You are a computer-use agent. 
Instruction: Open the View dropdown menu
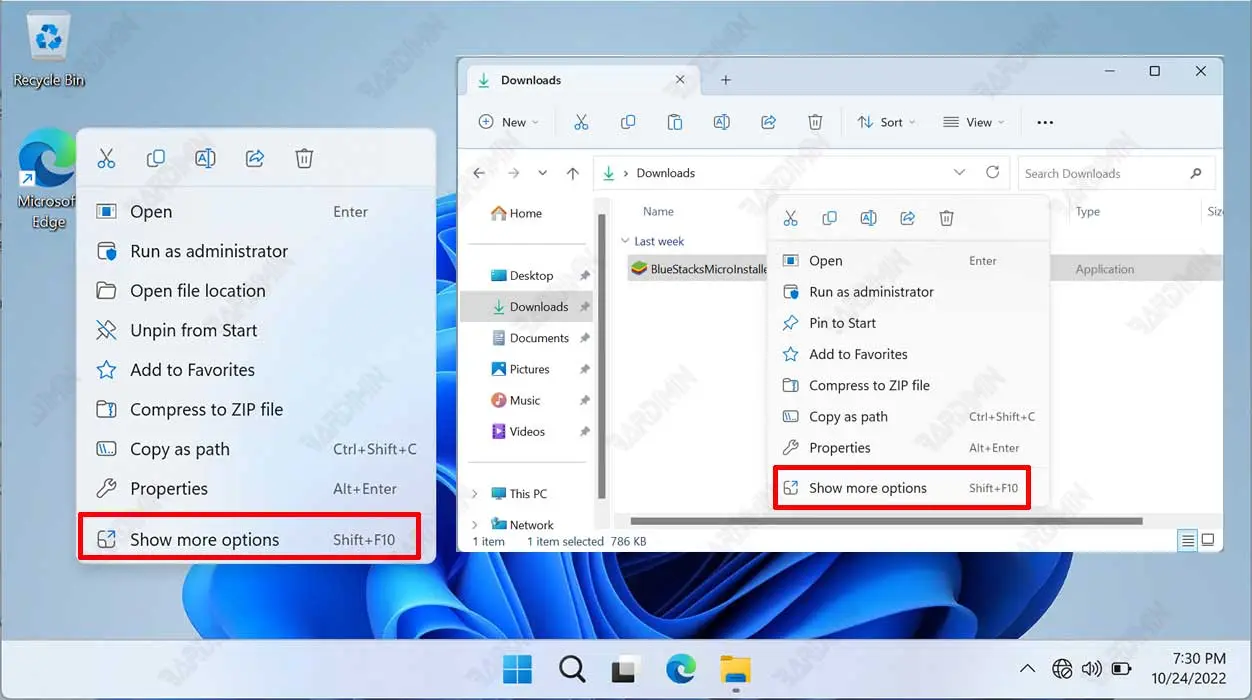(x=973, y=122)
